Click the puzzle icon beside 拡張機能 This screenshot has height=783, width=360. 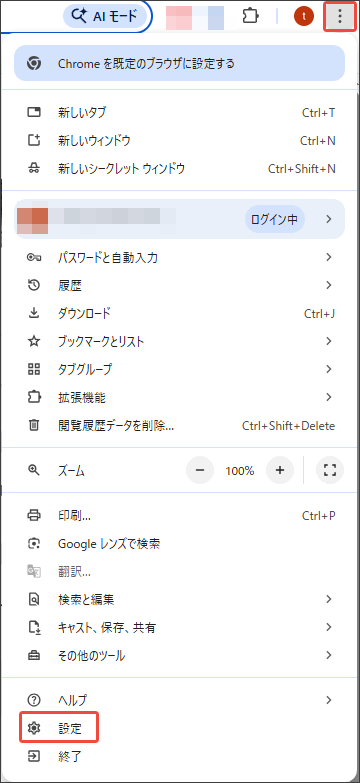(x=33, y=397)
